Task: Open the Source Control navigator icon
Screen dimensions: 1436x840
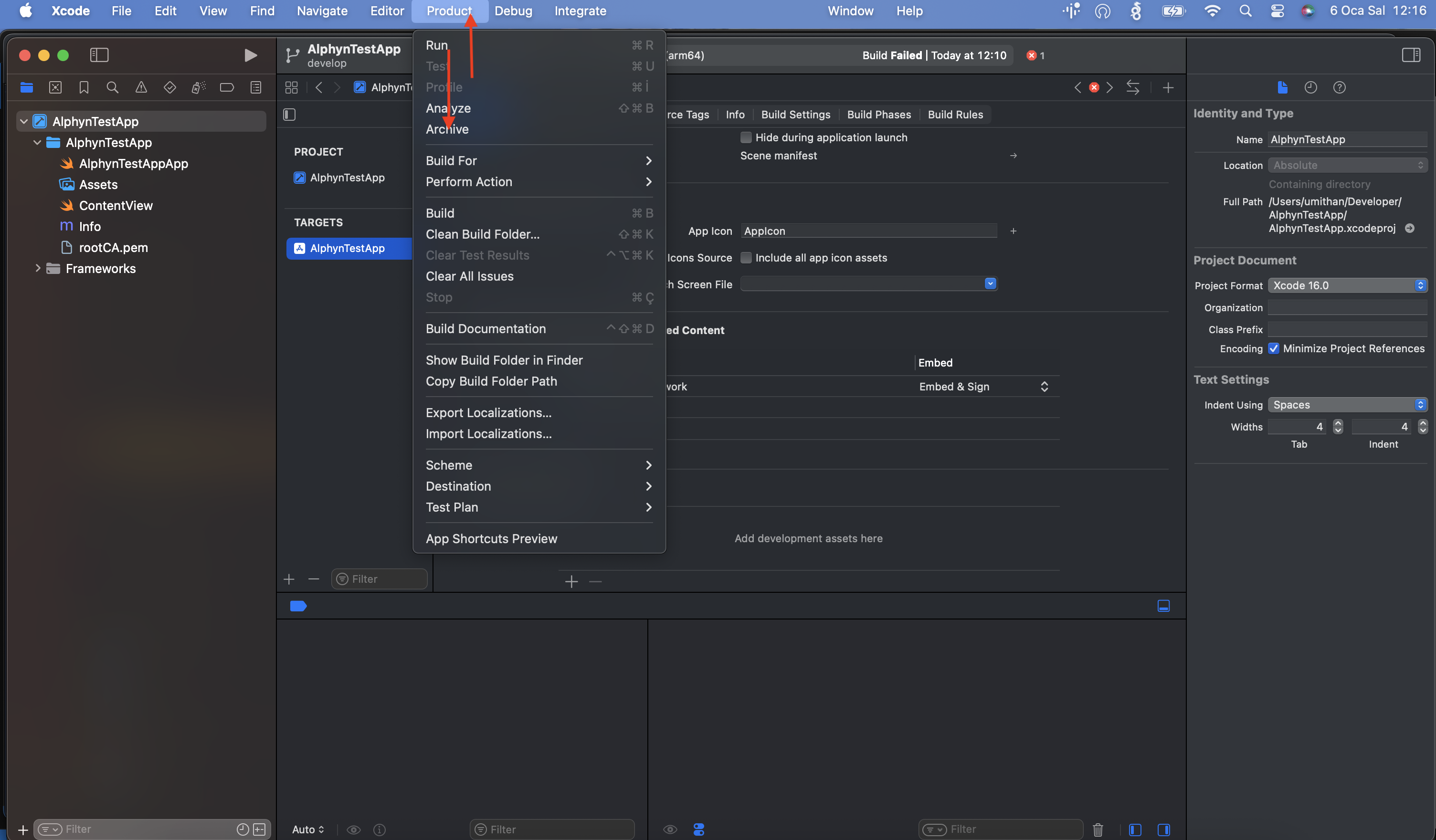Action: pos(55,87)
